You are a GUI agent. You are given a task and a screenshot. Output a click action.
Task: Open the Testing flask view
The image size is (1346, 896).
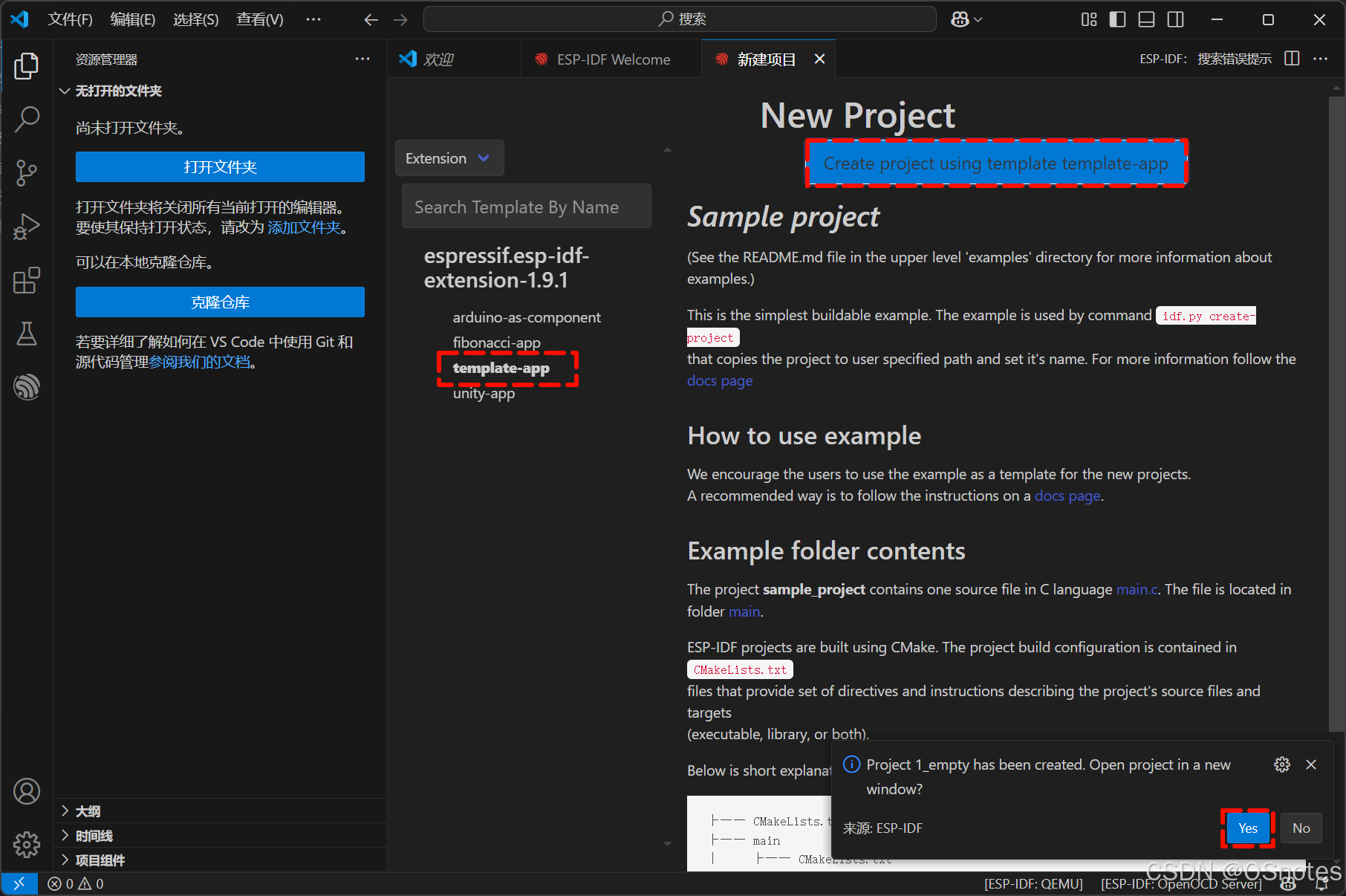(x=27, y=334)
